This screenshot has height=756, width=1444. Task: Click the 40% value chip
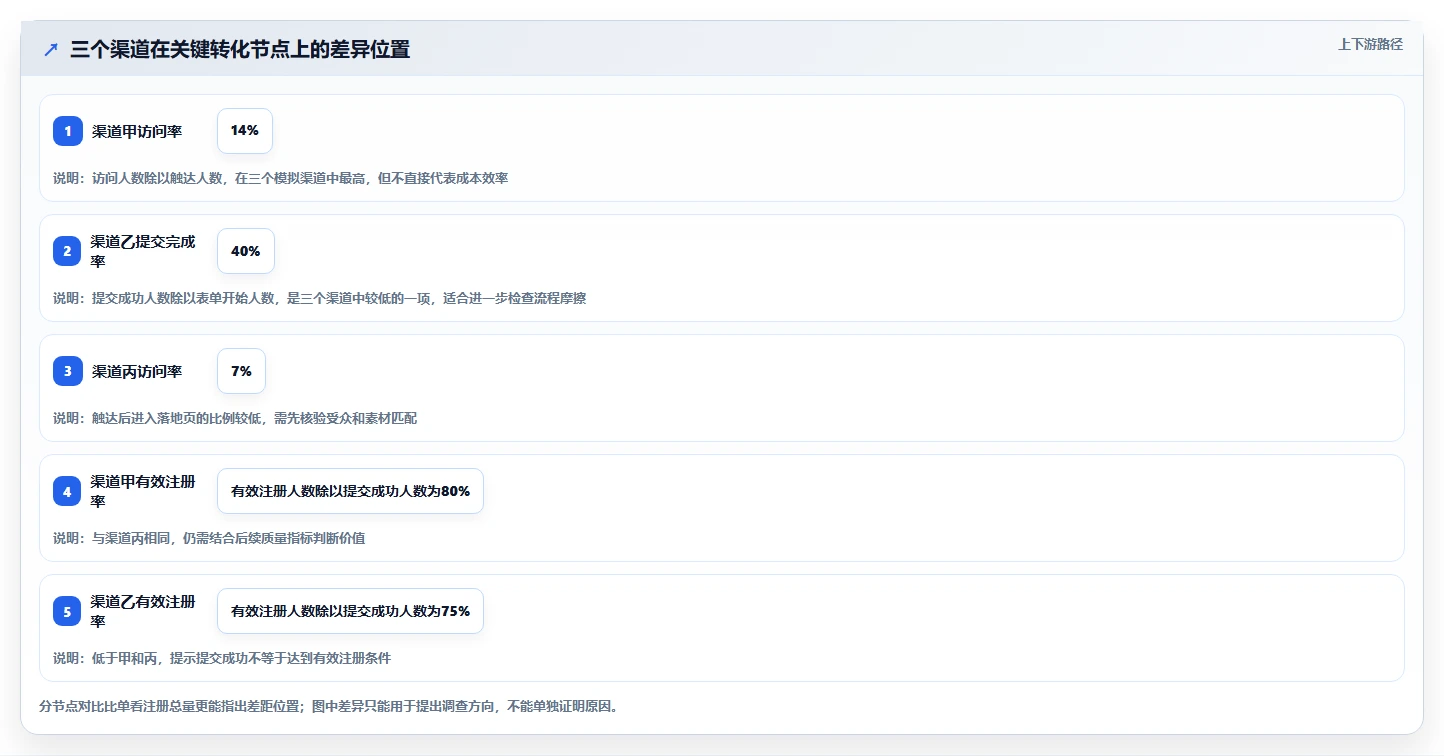[x=245, y=251]
